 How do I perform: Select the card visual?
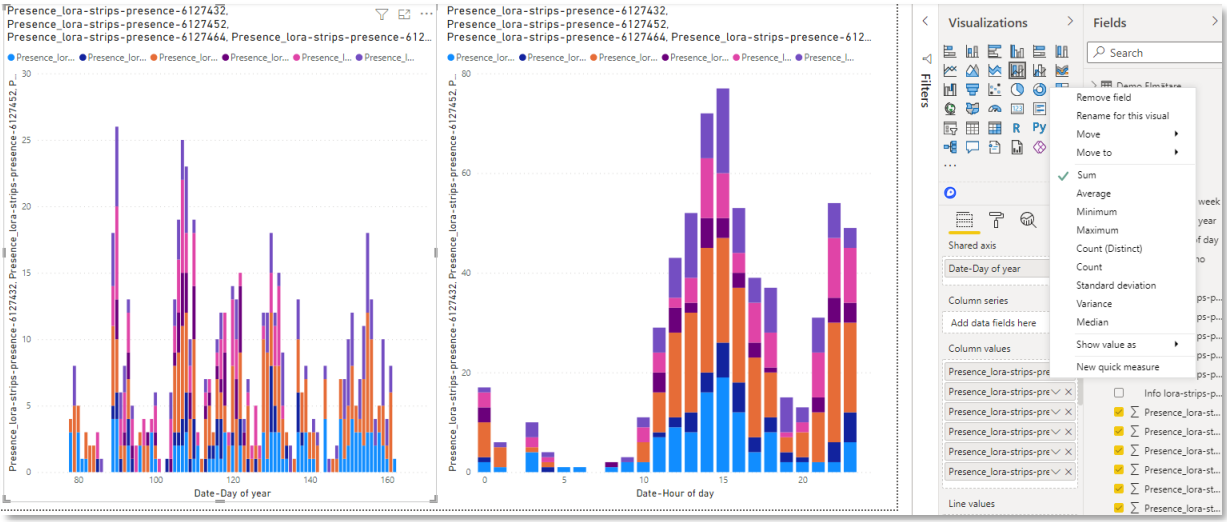1017,108
